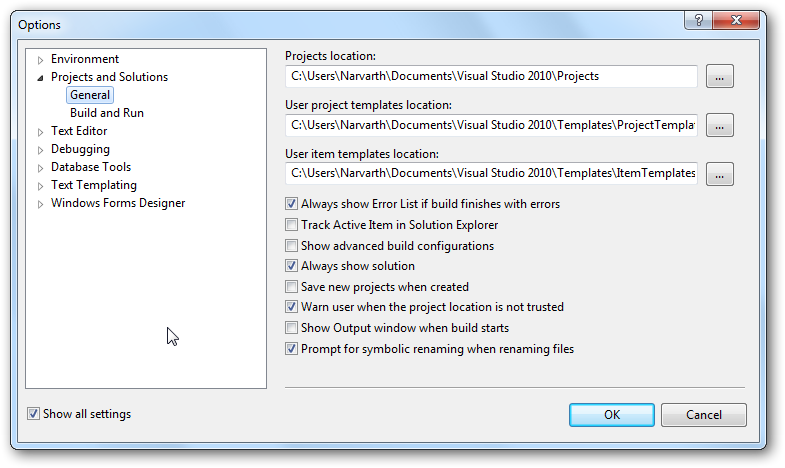The height and width of the screenshot is (468, 785).
Task: Click into the Projects location text field
Action: coord(490,76)
